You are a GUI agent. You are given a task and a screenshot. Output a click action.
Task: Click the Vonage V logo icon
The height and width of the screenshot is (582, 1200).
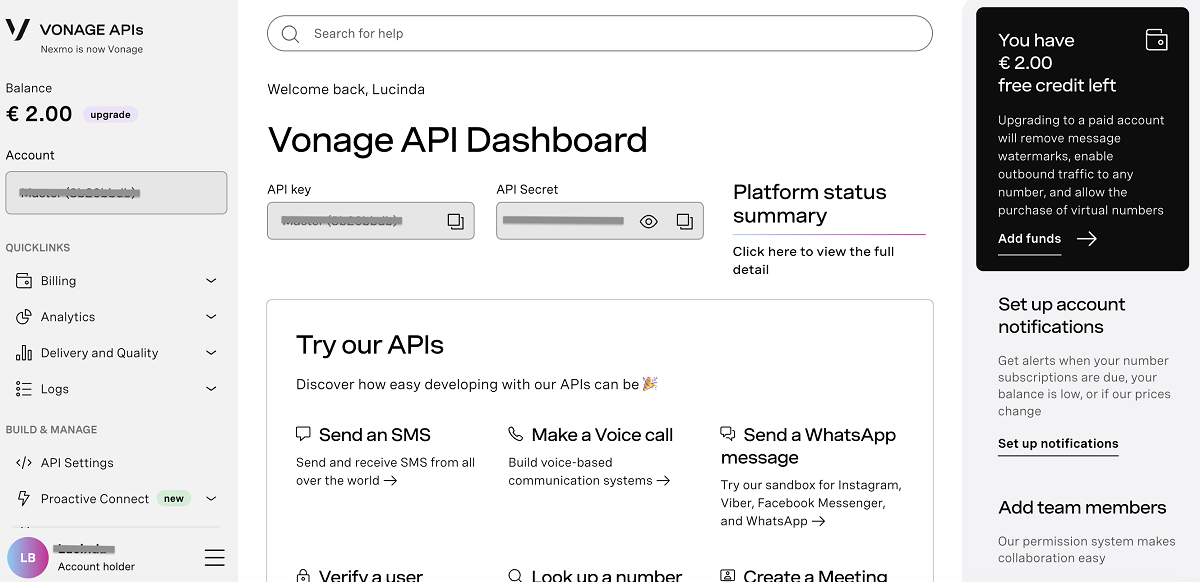(18, 29)
